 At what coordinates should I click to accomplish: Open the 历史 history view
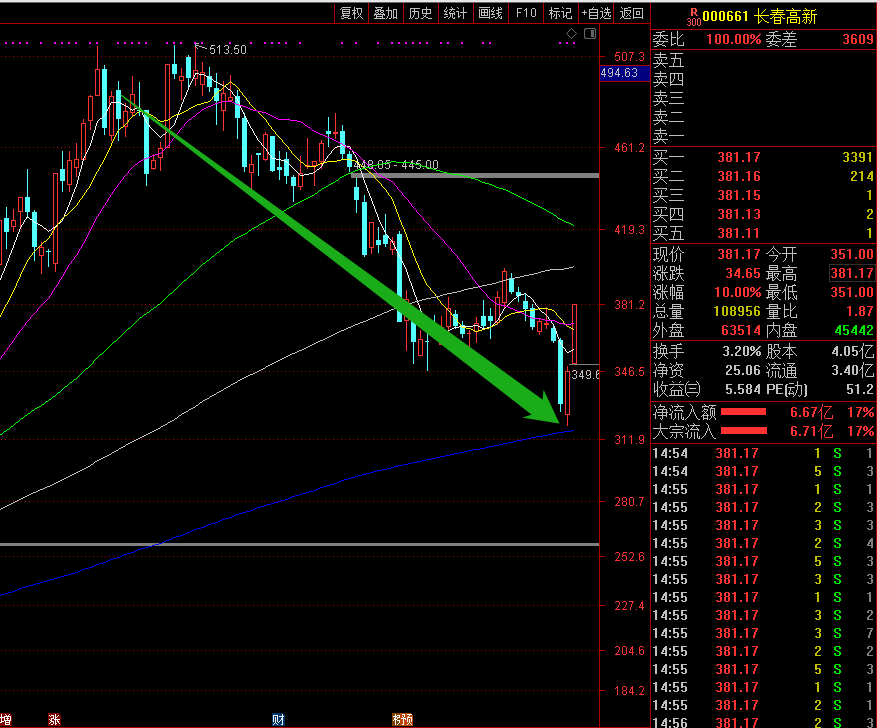[420, 13]
